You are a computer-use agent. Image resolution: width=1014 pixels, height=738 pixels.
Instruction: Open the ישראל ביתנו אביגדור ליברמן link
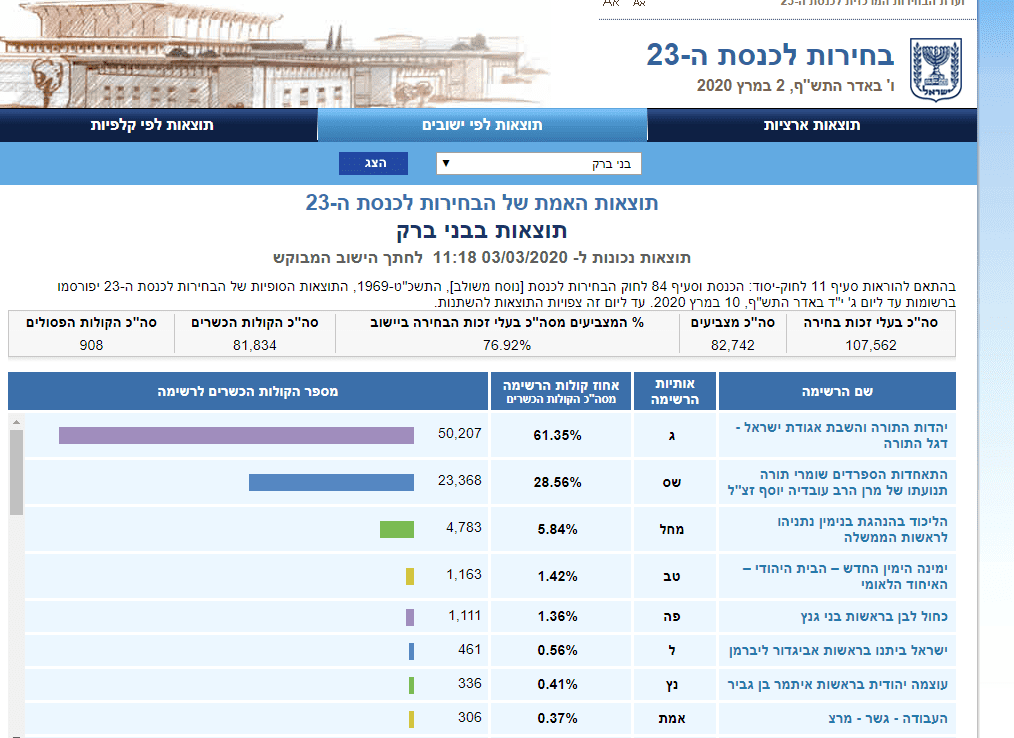[838, 650]
